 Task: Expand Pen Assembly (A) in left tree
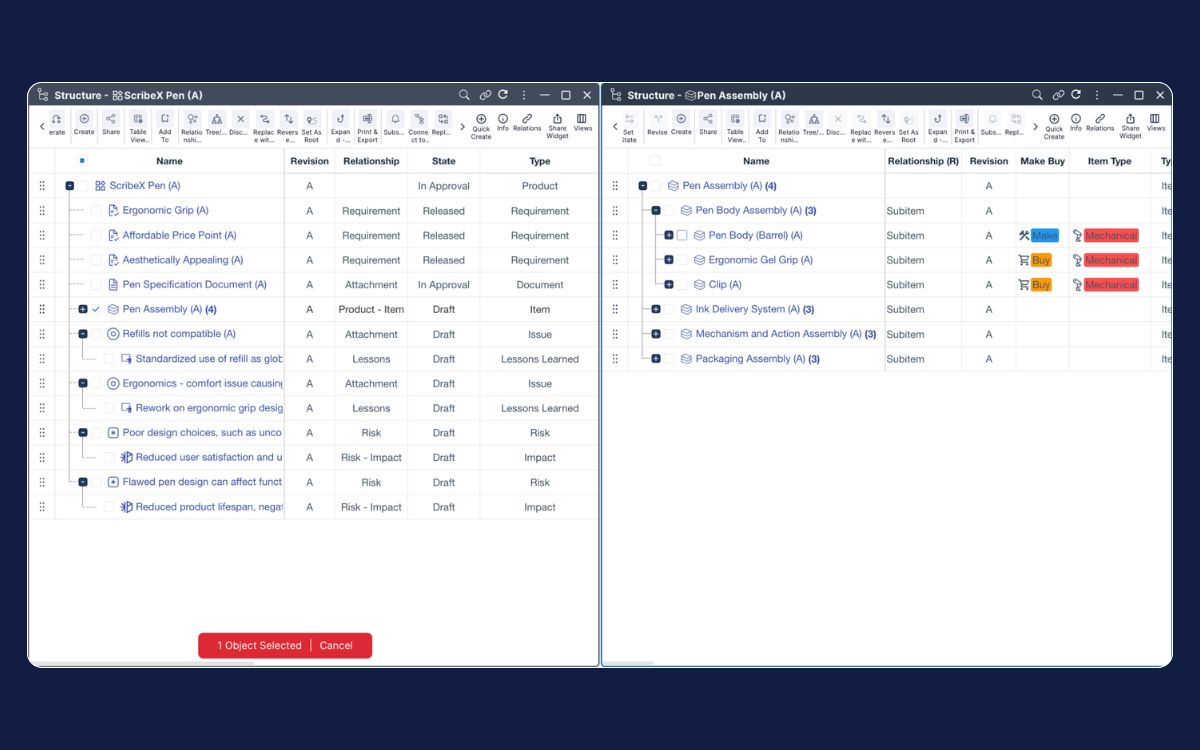point(83,310)
